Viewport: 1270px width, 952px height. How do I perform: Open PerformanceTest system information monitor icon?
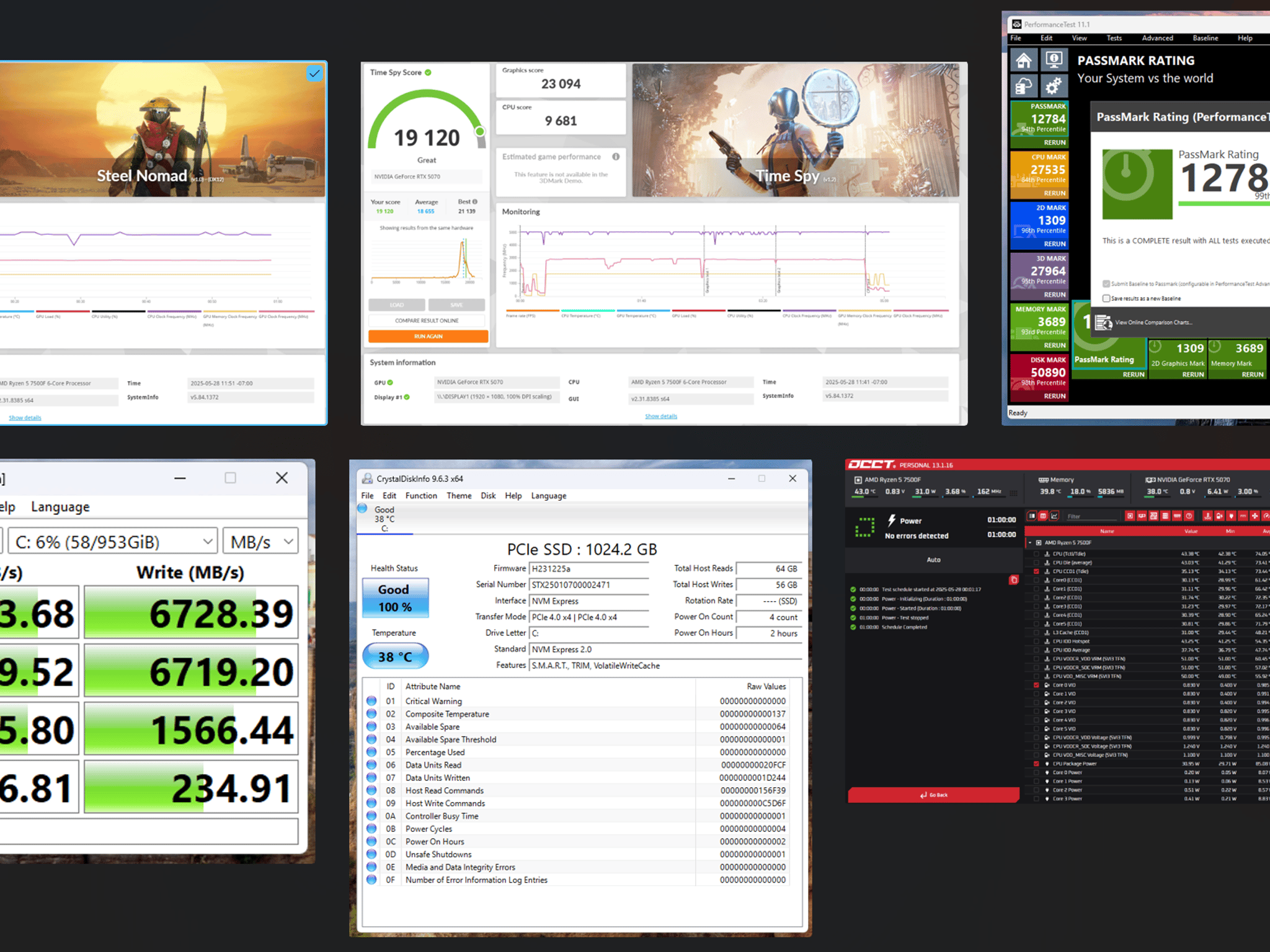[x=1053, y=61]
